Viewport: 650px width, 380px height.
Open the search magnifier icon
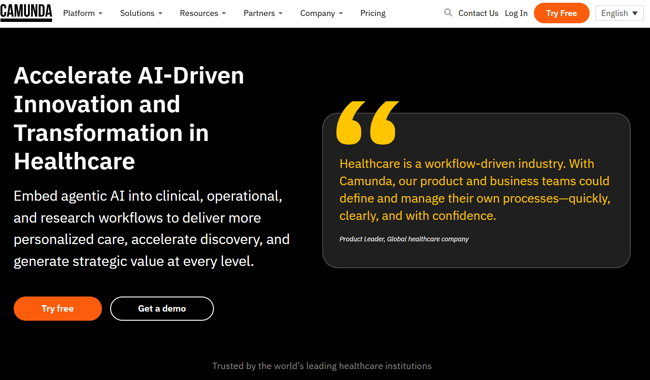448,13
